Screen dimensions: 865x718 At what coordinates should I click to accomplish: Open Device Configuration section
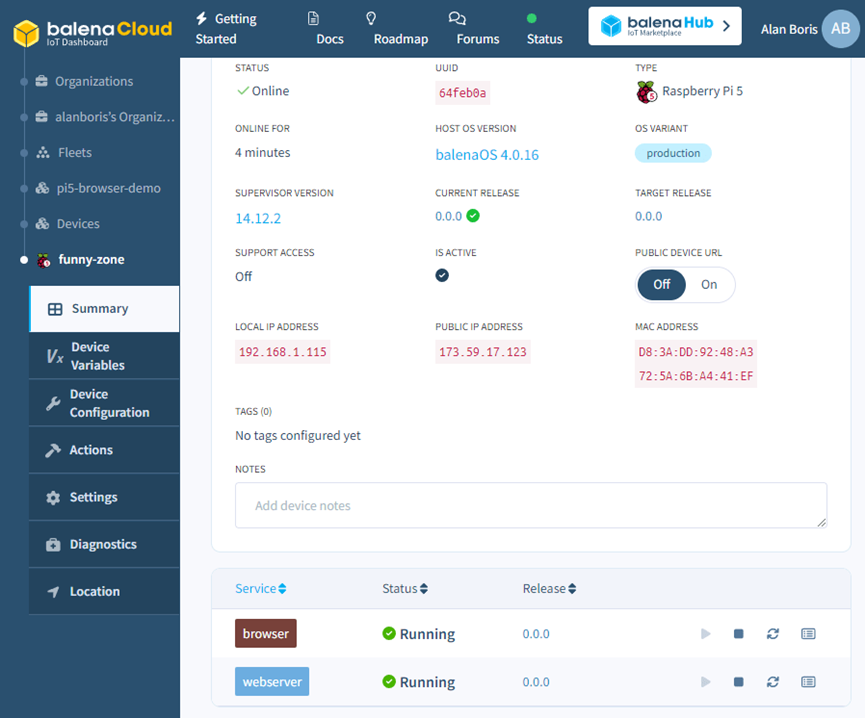[104, 403]
